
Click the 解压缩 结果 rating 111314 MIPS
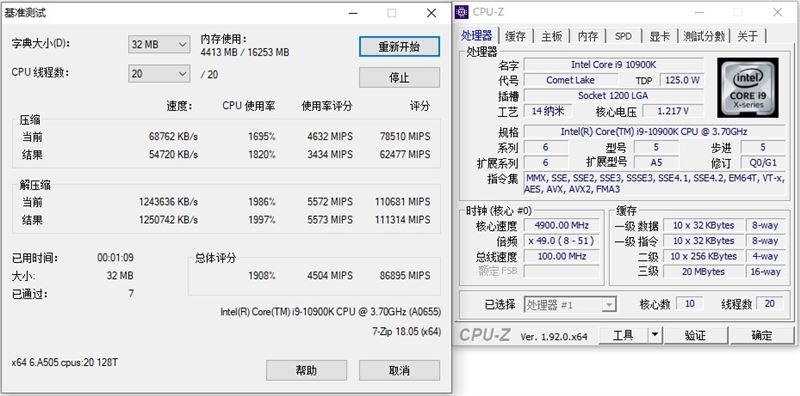coord(403,219)
